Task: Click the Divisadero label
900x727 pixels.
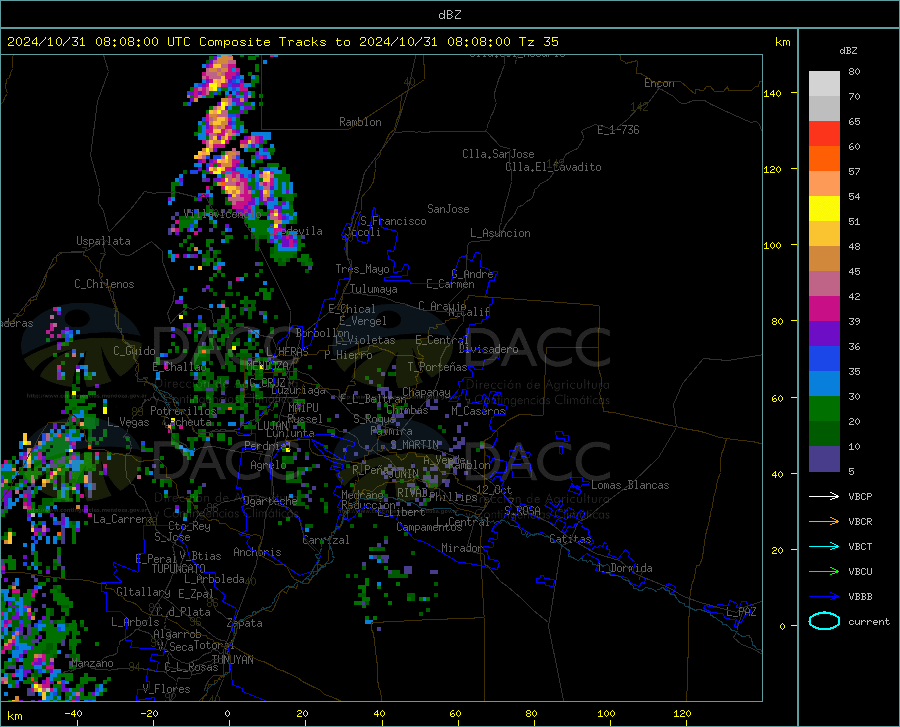Action: 488,349
